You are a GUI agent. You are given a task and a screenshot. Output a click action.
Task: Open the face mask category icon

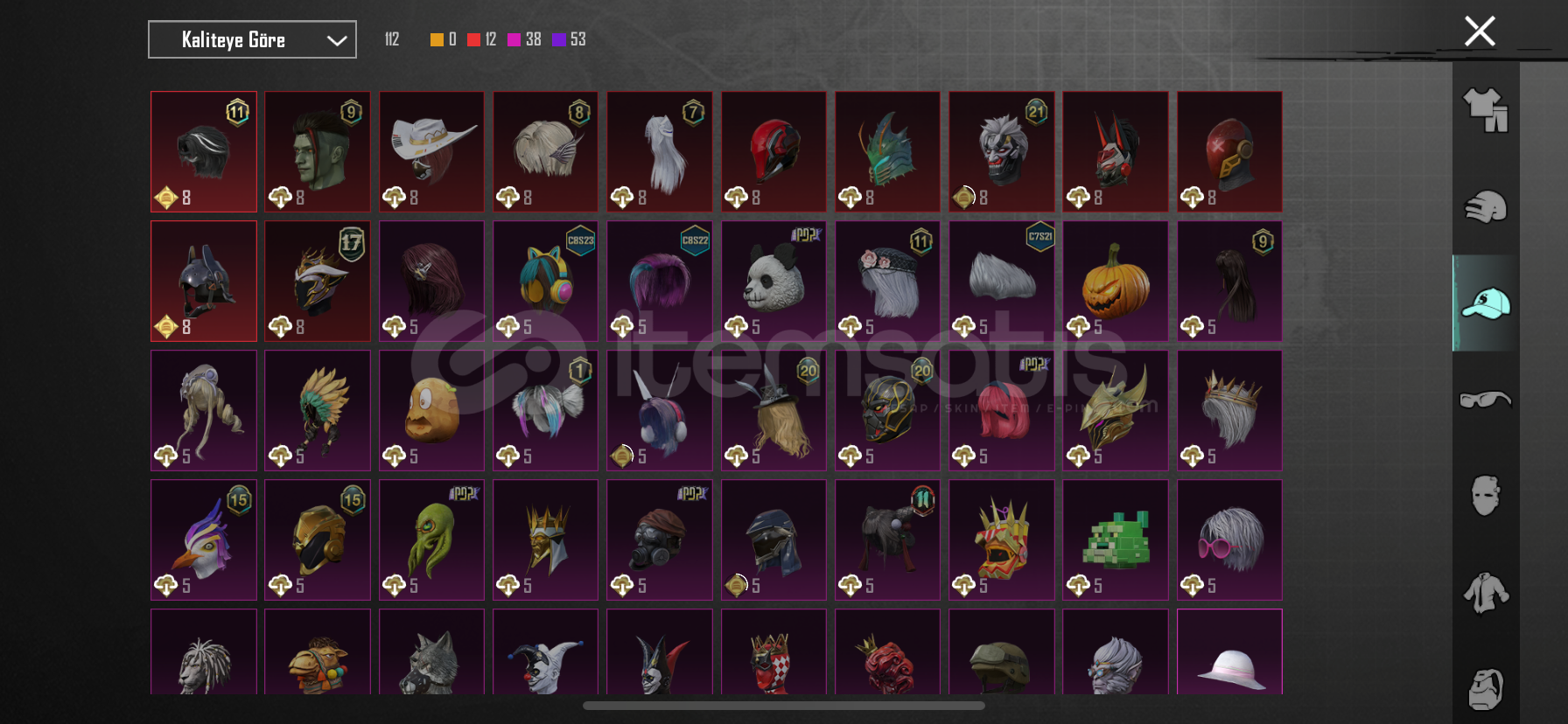(x=1486, y=495)
